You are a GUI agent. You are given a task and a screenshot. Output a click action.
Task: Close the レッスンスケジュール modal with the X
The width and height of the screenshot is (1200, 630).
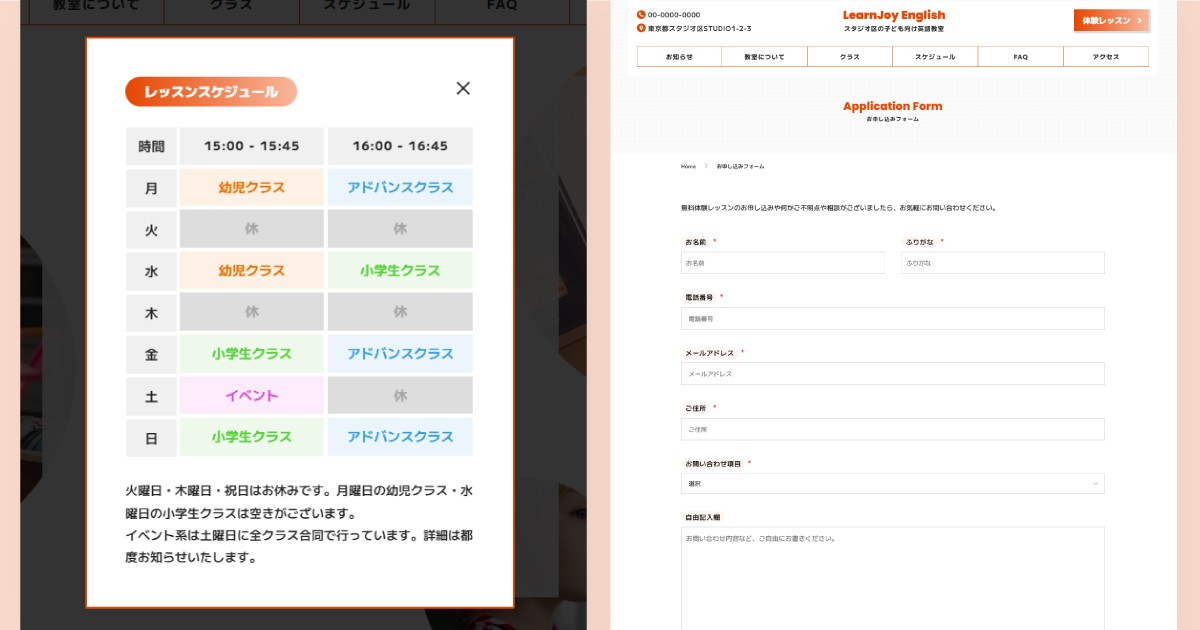click(x=463, y=88)
